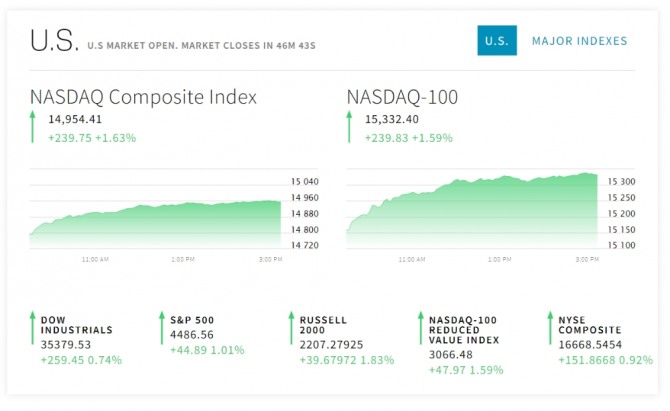
Task: Click the NASDAQ-100 green up arrow
Action: coord(351,127)
